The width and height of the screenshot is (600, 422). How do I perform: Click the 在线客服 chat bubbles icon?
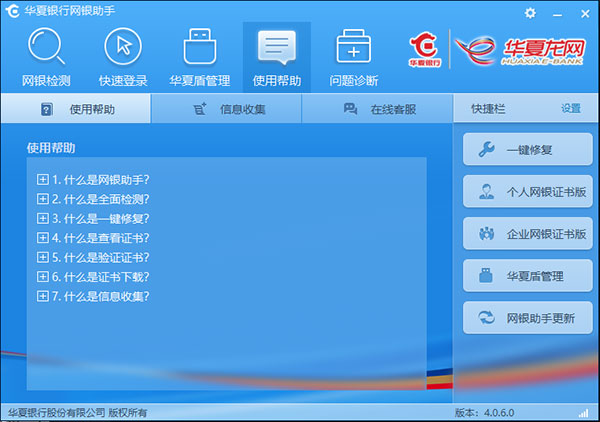tap(350, 109)
